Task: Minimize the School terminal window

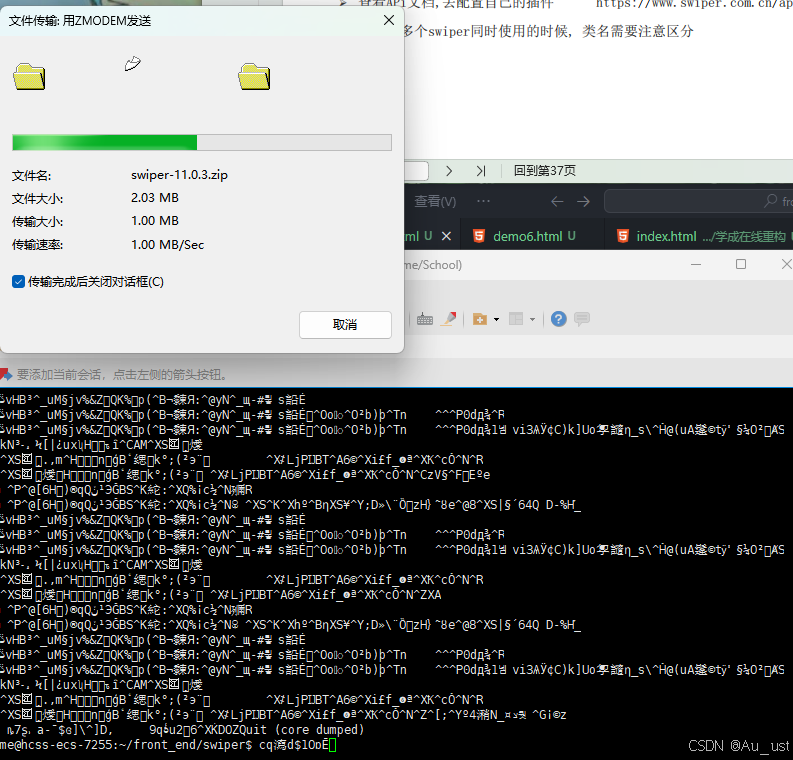Action: 696,264
